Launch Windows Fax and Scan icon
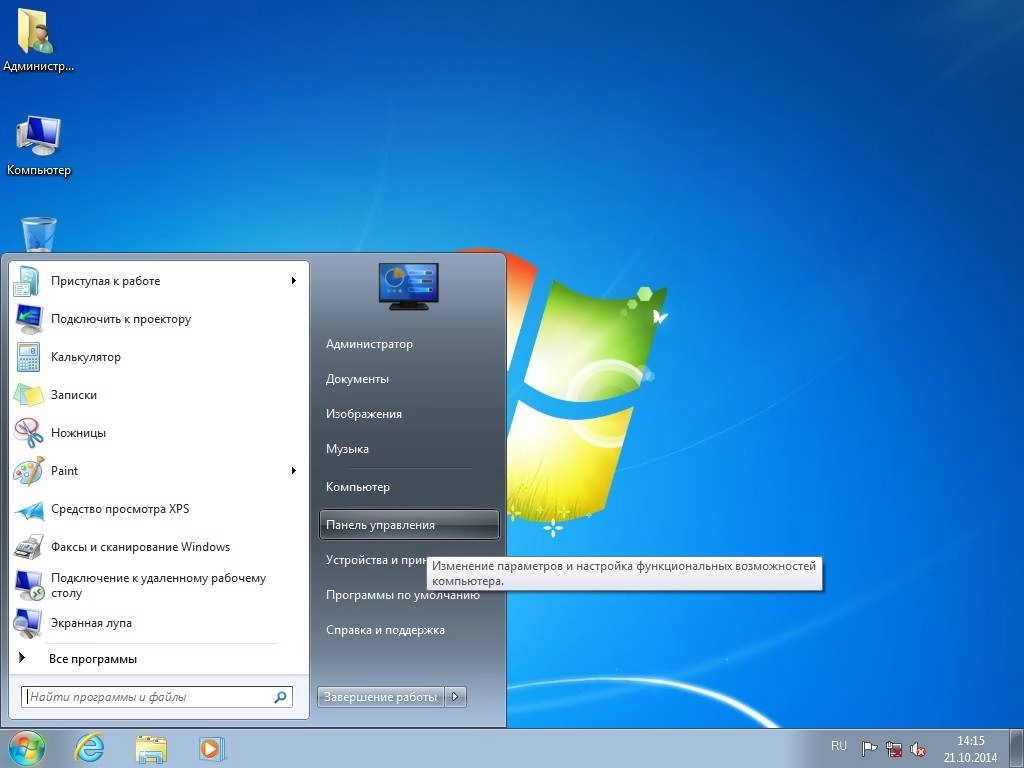The width and height of the screenshot is (1024, 768). (29, 547)
